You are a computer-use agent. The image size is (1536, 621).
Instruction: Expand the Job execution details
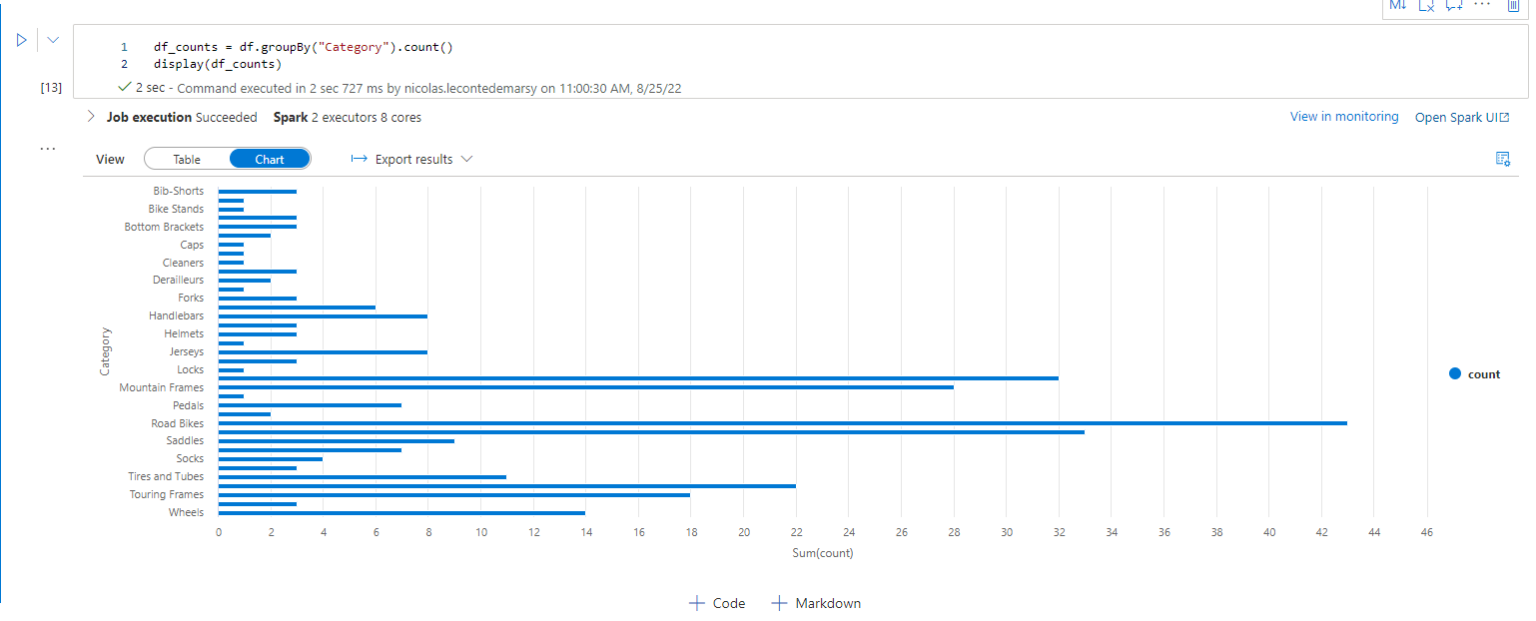pos(92,117)
